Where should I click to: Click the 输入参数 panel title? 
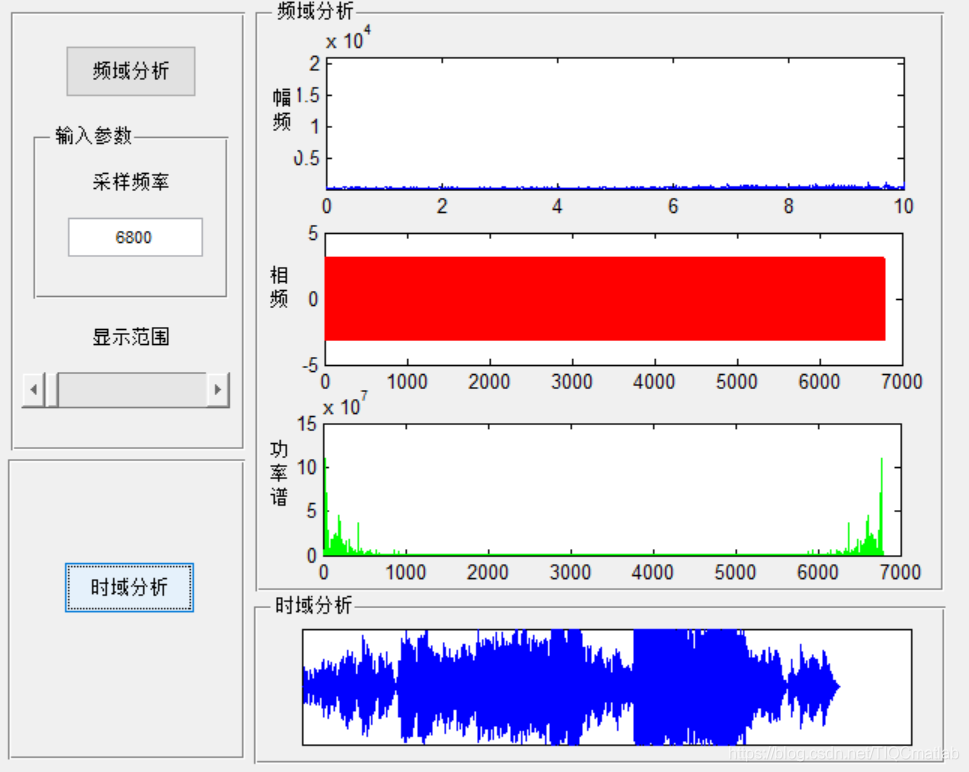coord(93,135)
